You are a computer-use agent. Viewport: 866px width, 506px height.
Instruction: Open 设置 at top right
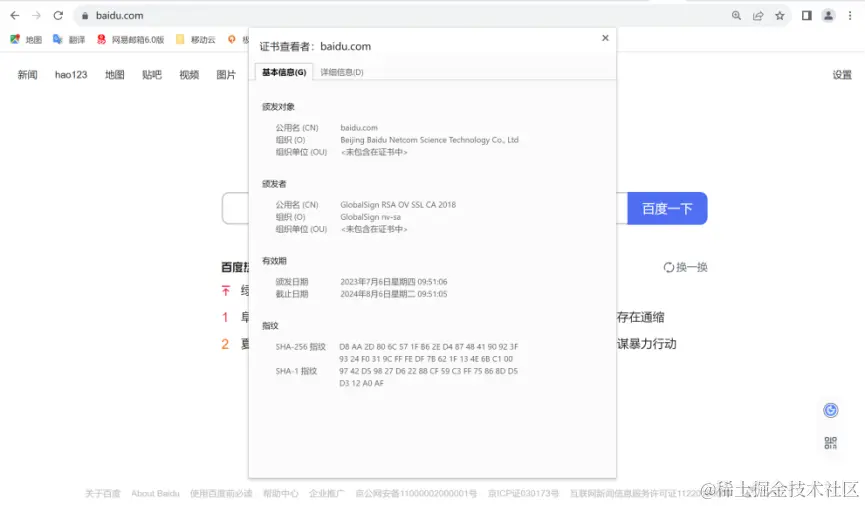842,75
